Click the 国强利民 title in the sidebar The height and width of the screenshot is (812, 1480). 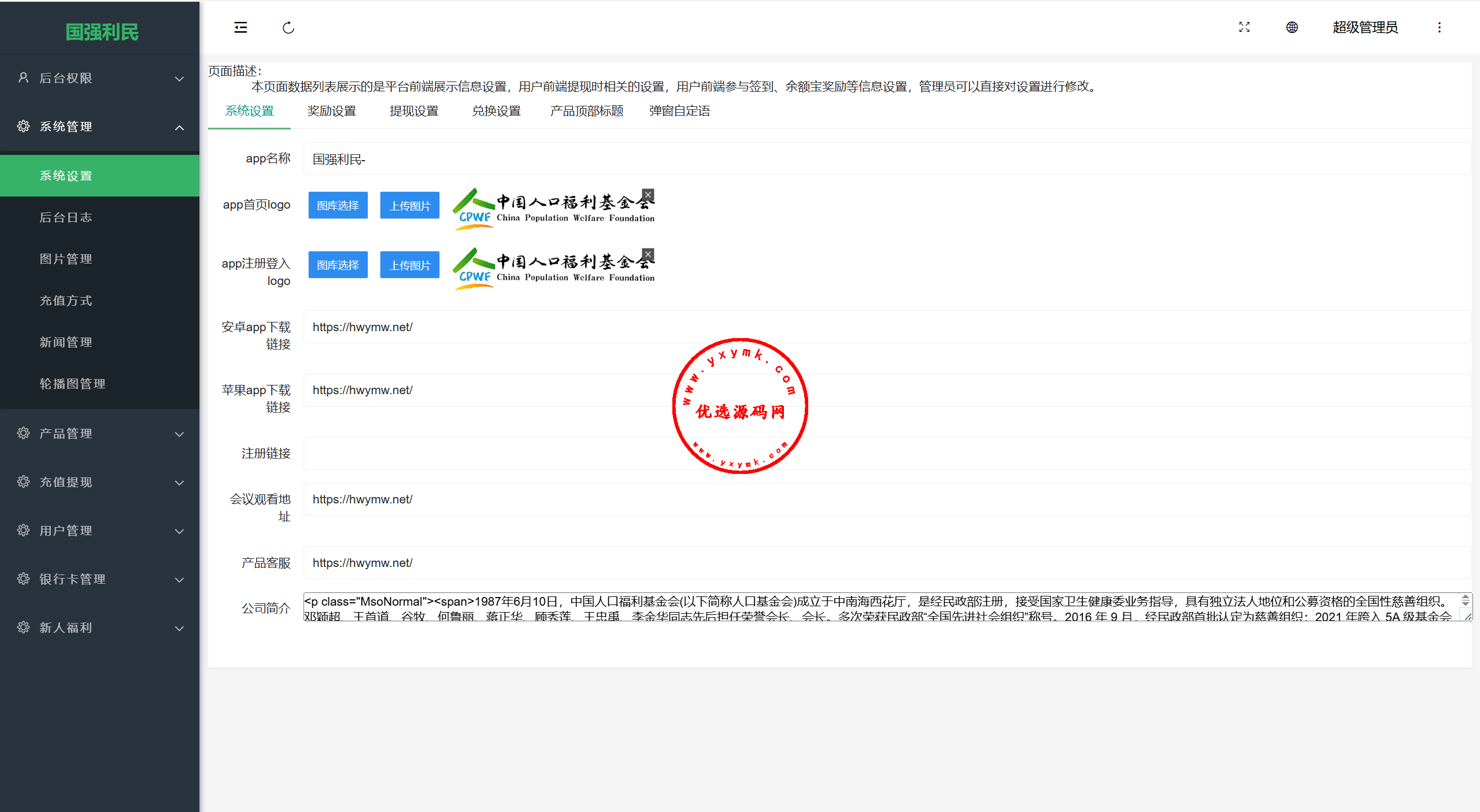click(102, 32)
